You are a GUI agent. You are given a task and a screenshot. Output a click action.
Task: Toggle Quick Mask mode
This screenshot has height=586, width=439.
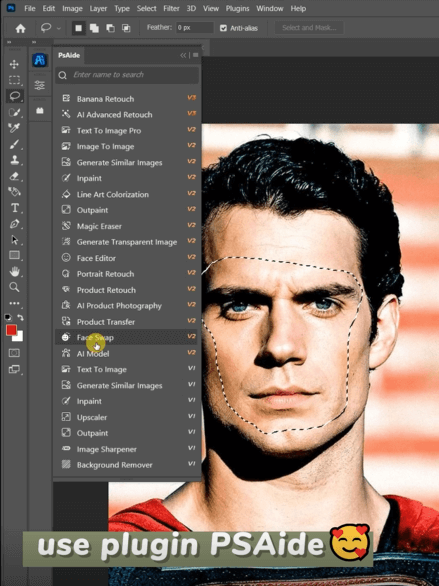[14, 353]
